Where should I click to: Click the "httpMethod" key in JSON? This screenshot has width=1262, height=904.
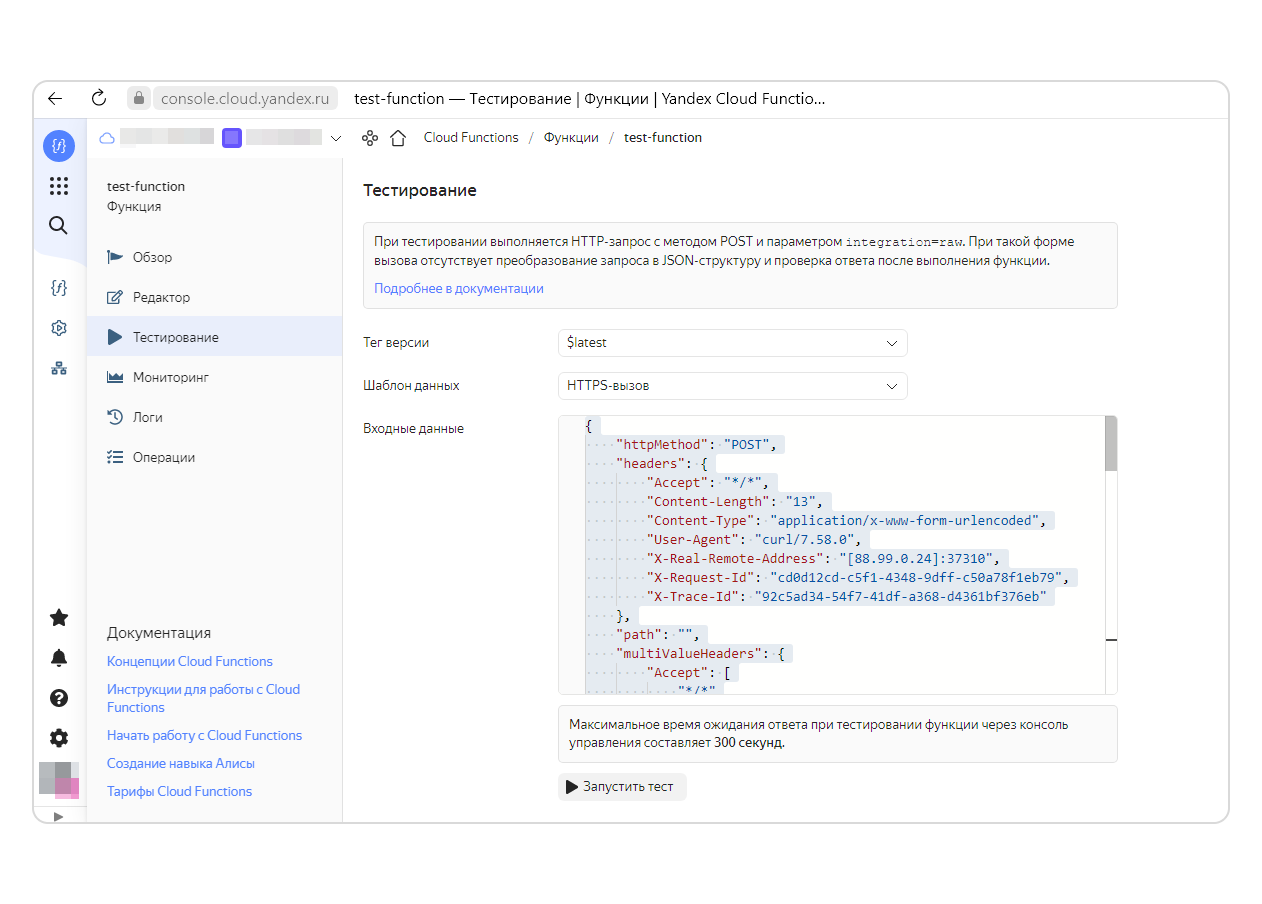point(662,444)
